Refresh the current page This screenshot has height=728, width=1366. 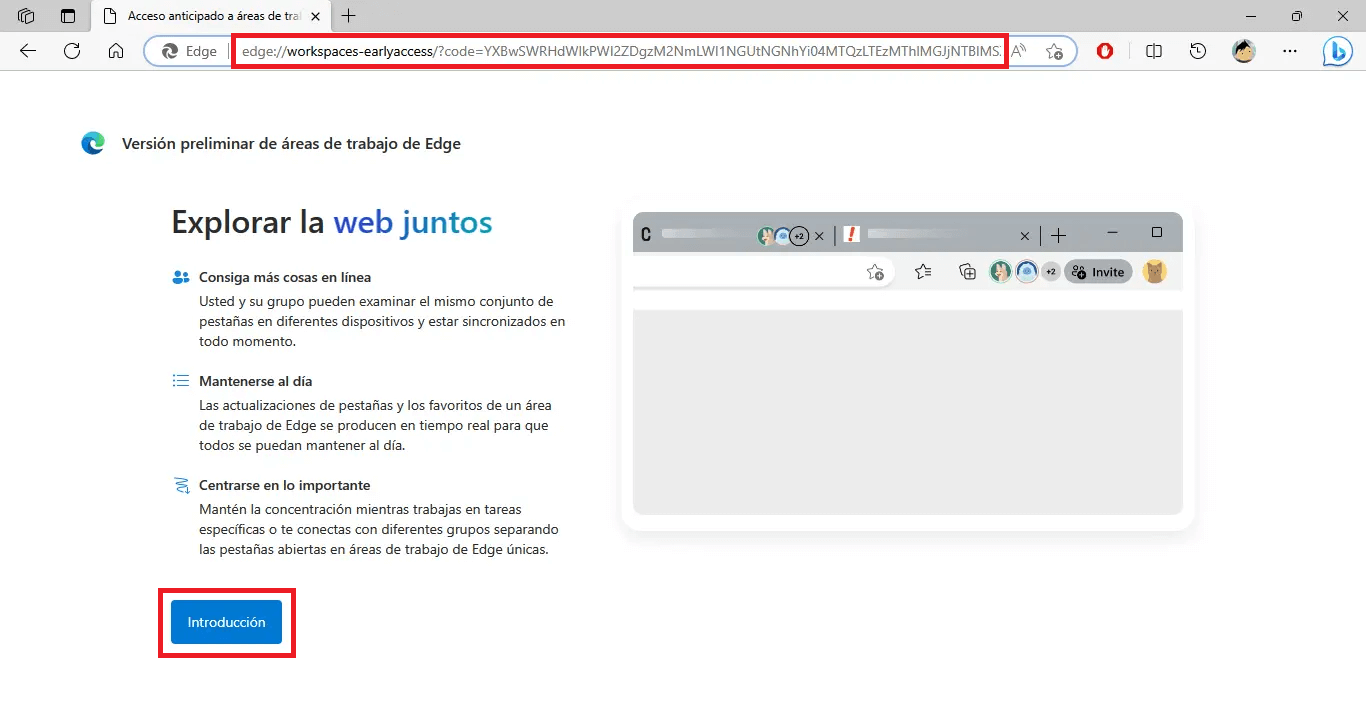72,51
